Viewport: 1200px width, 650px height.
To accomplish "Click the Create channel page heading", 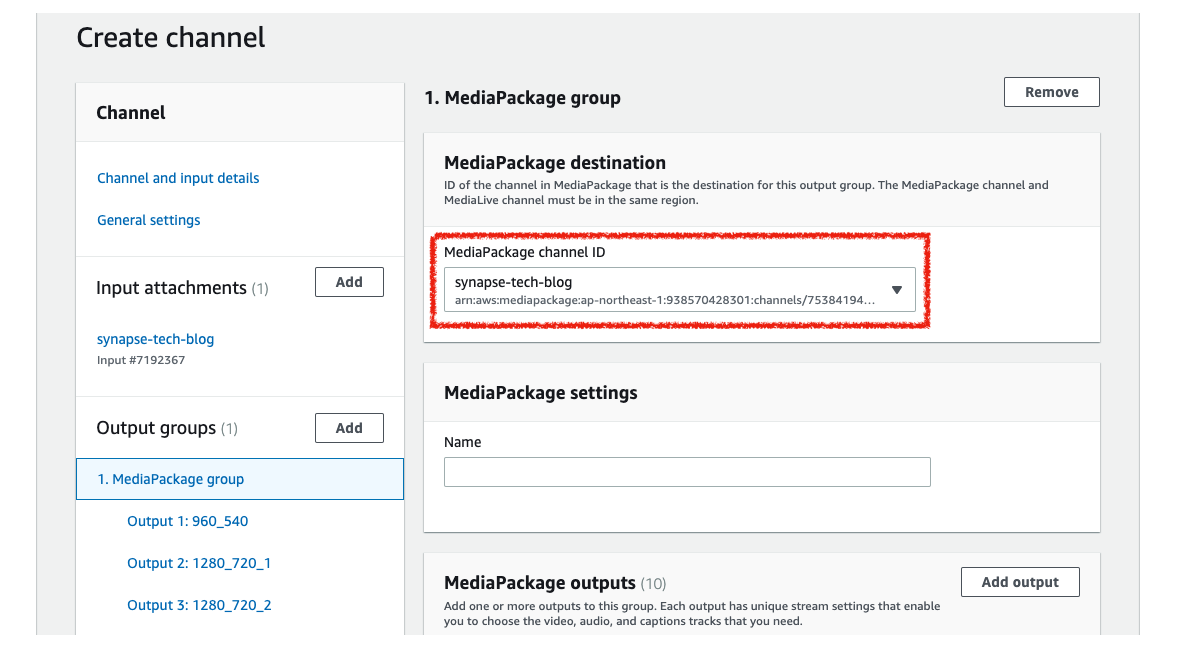I will [171, 38].
